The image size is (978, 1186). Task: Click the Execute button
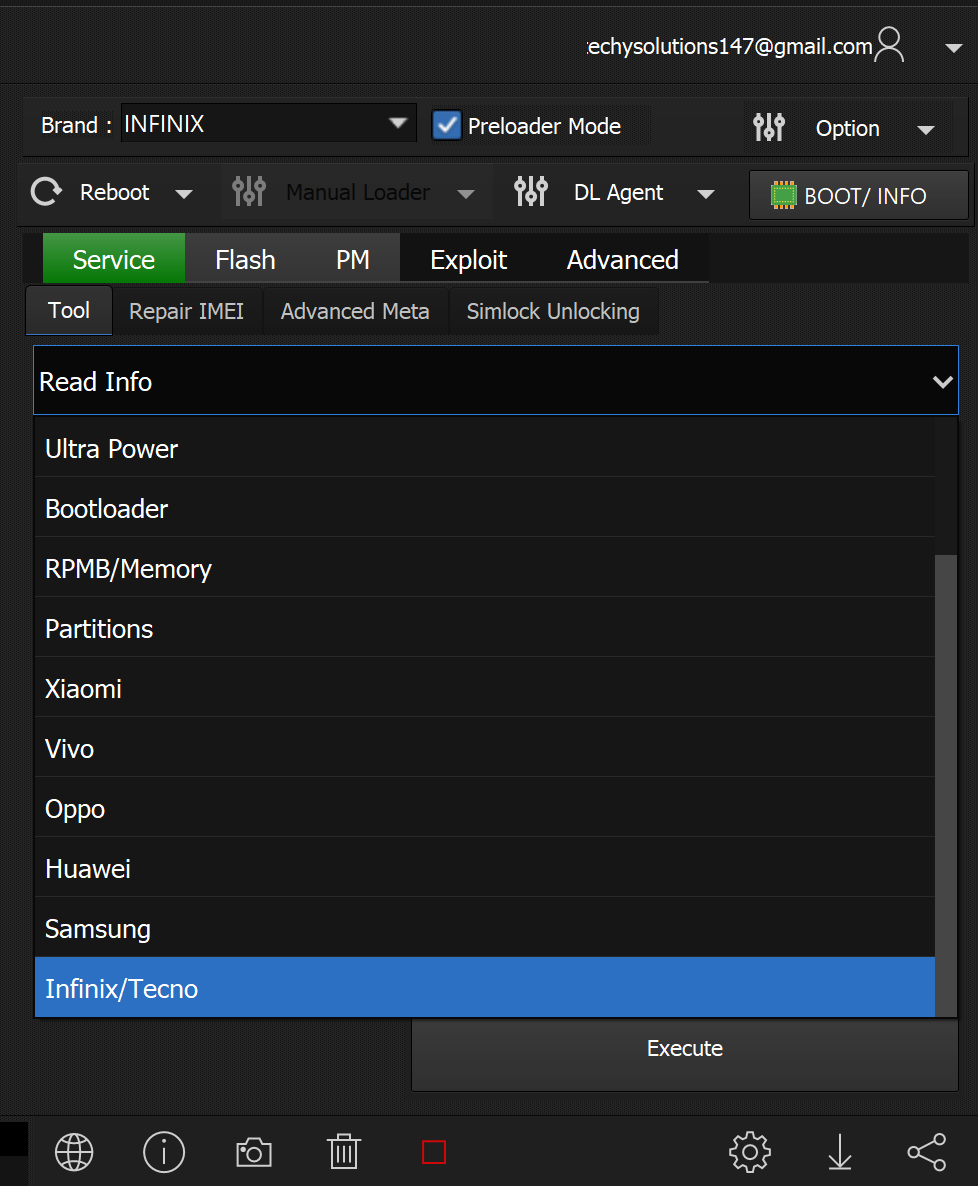tap(685, 1048)
